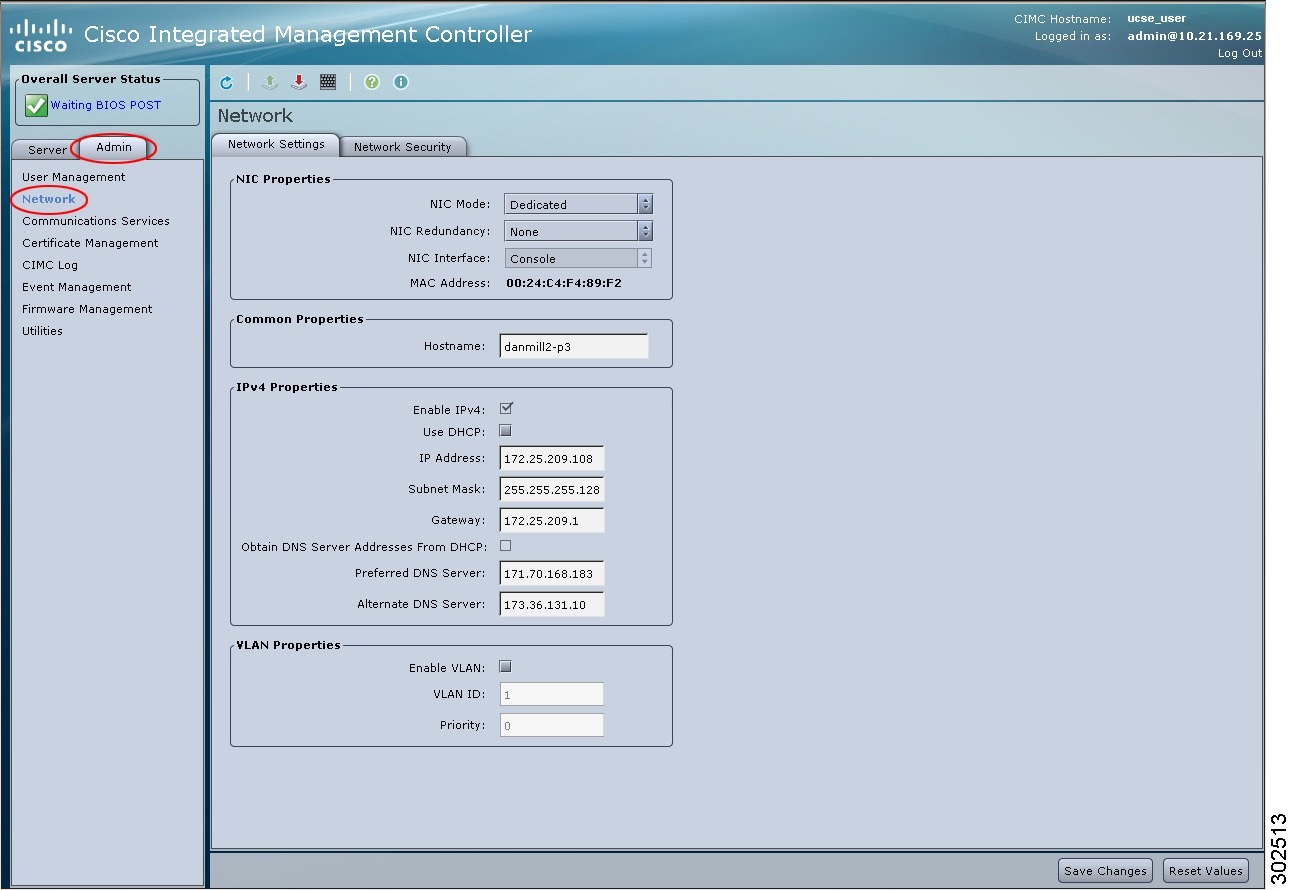
Task: Click the green Power On Server icon
Action: (270, 83)
